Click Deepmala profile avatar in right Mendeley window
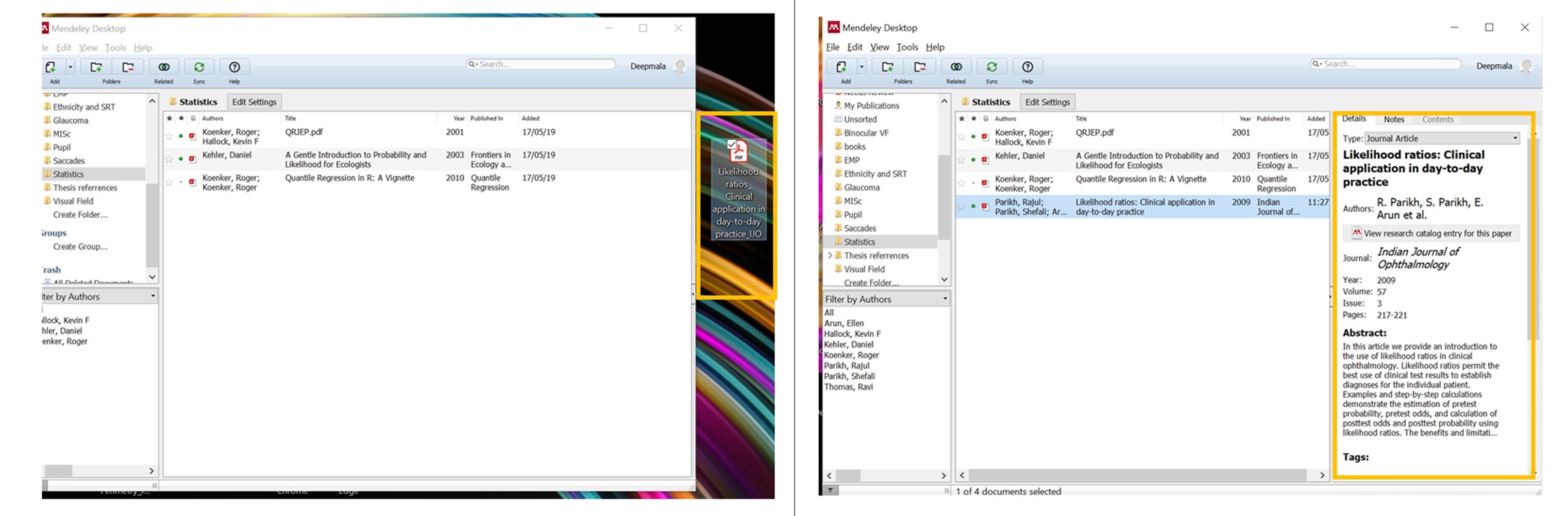Image resolution: width=1568 pixels, height=516 pixels. click(x=1526, y=66)
